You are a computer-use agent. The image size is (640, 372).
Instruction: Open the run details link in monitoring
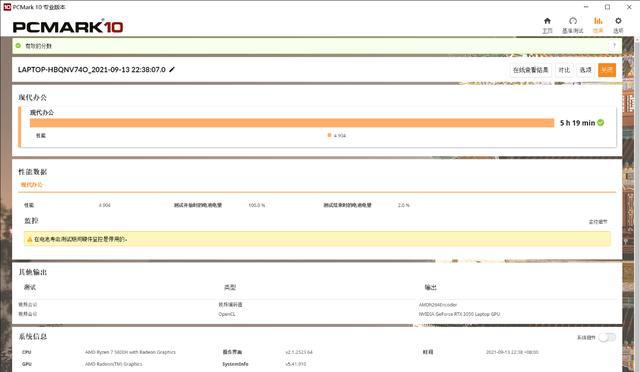[598, 222]
